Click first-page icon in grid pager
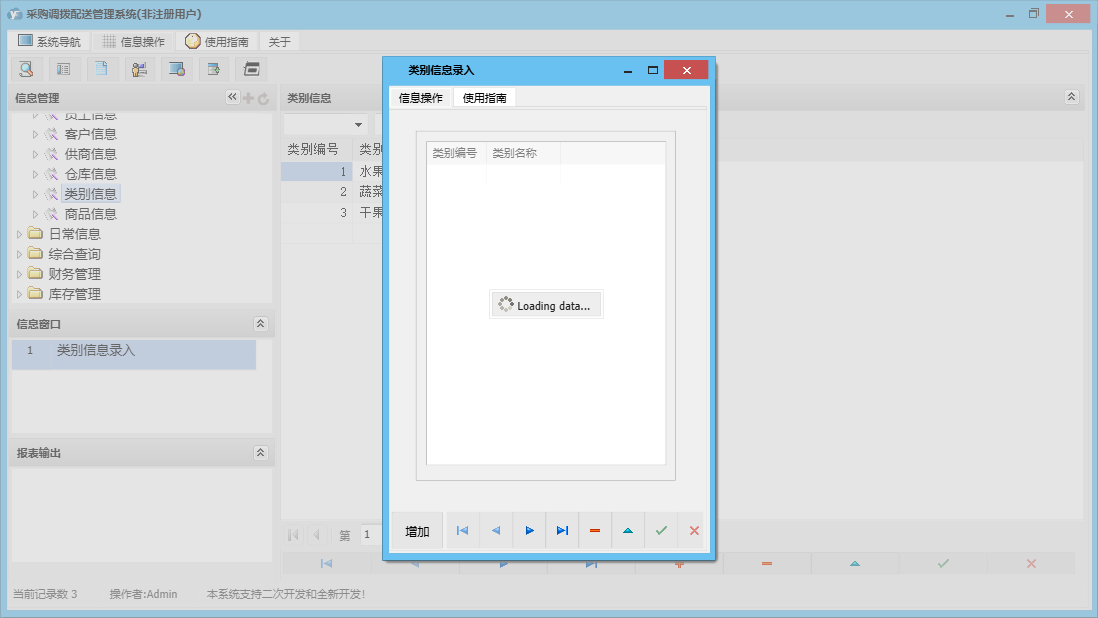 click(x=293, y=535)
